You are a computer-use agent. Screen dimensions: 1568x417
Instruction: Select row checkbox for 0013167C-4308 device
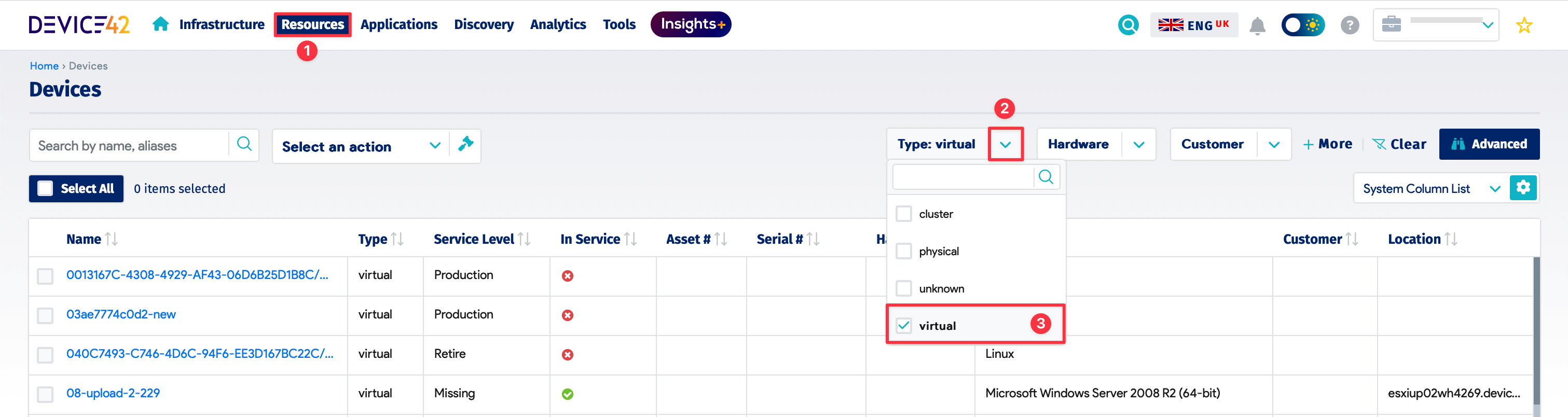click(x=45, y=276)
